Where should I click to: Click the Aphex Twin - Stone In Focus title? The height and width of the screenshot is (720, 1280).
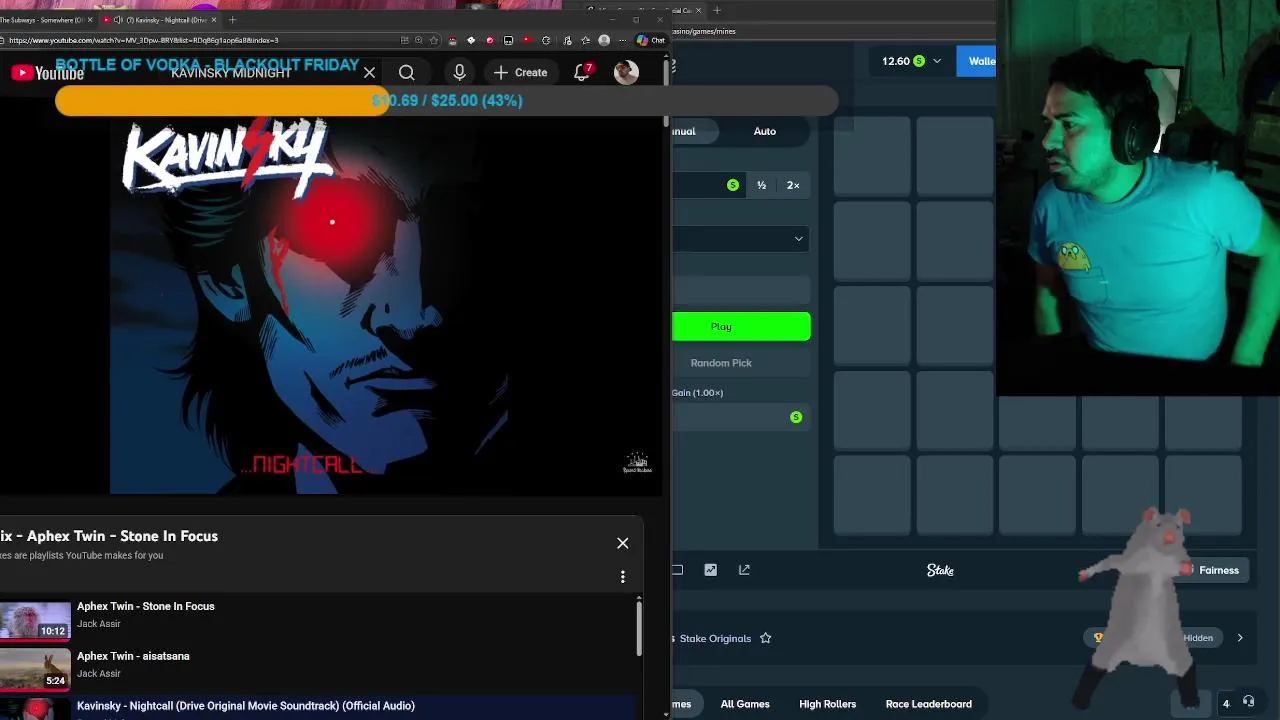(x=146, y=606)
